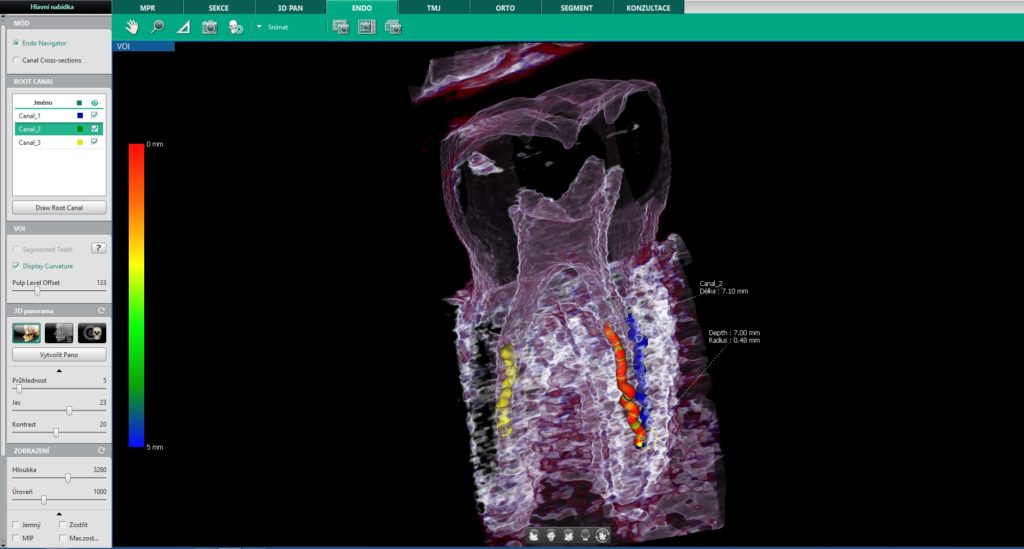Switch to the MPR tab
The height and width of the screenshot is (549, 1024).
tap(147, 7)
